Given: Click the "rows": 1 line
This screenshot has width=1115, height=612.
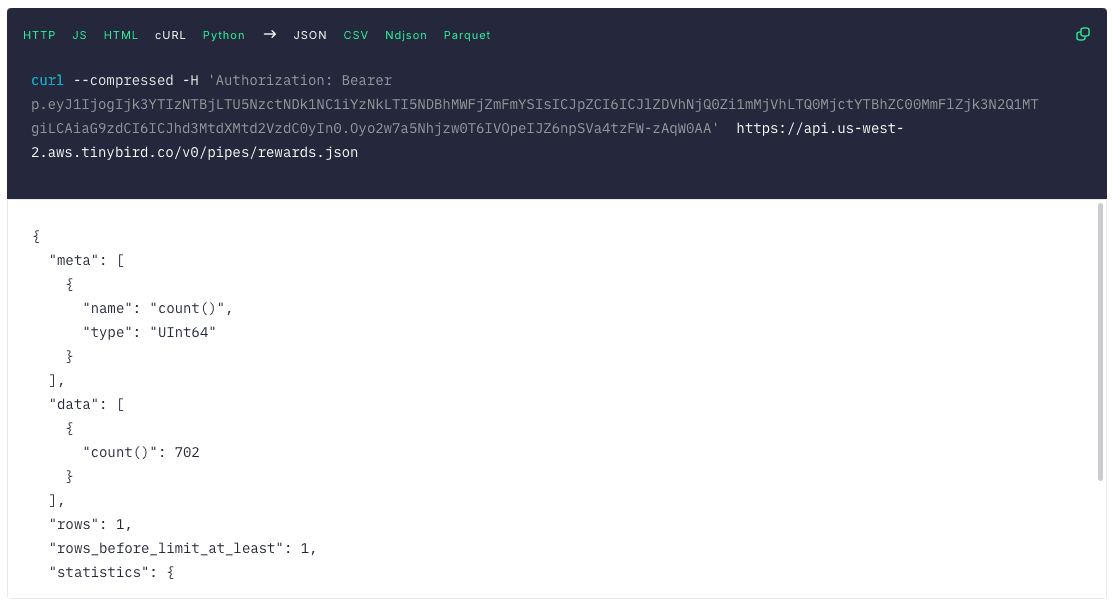Looking at the screenshot, I should (90, 525).
